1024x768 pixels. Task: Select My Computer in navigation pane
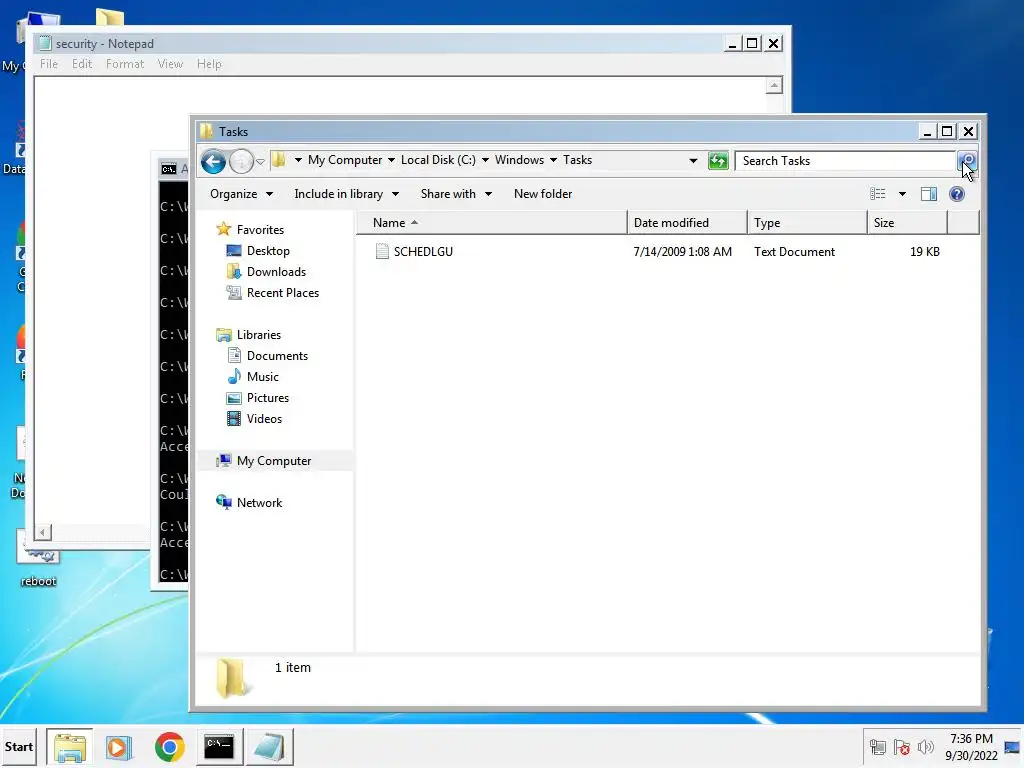(274, 460)
